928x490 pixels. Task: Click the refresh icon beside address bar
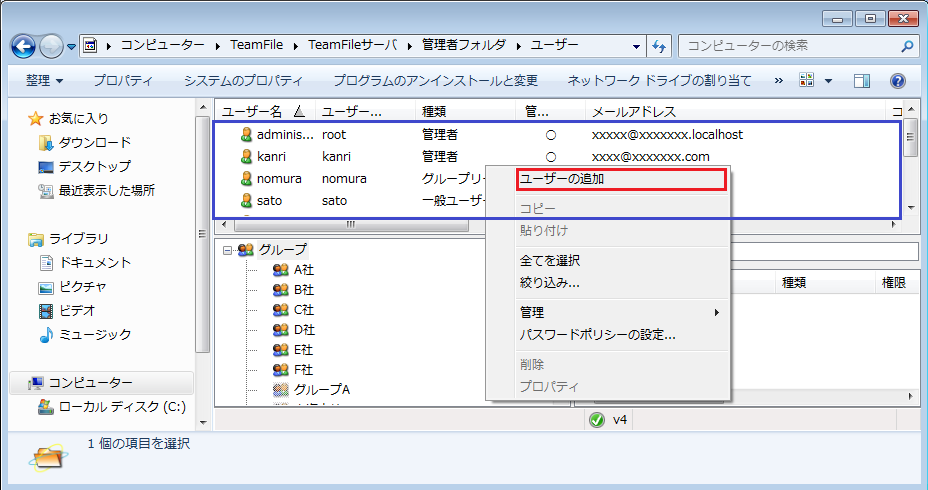(x=659, y=46)
